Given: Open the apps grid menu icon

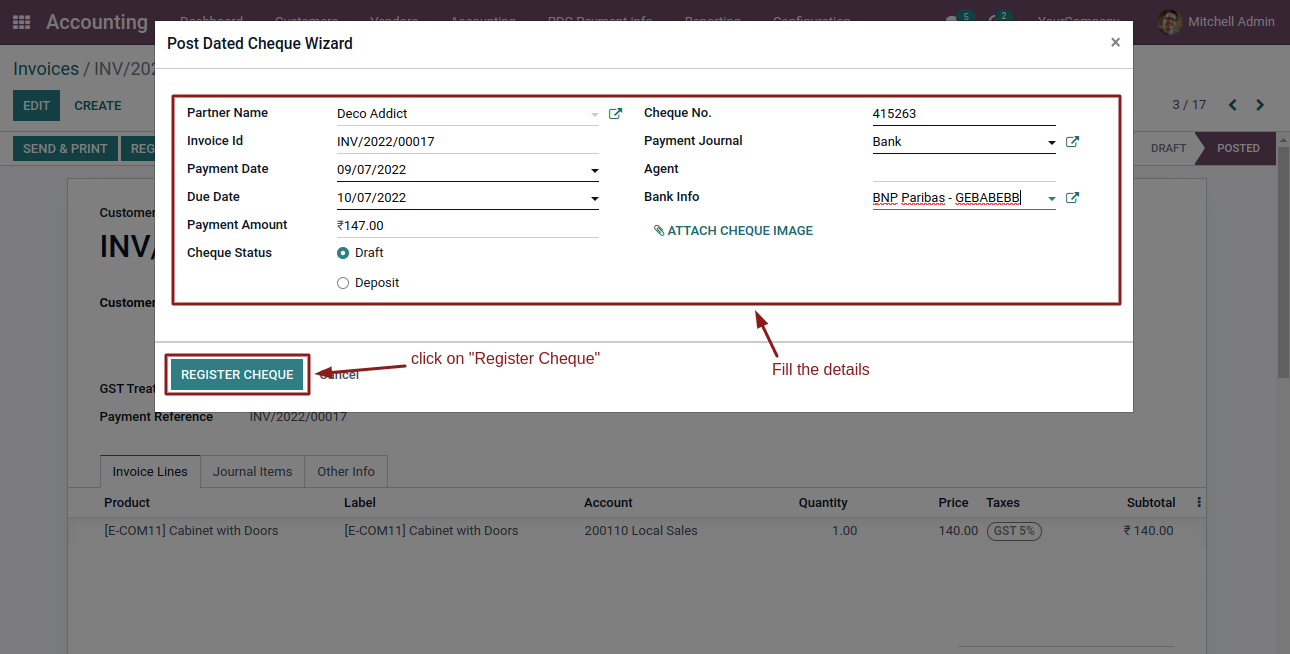Looking at the screenshot, I should pyautogui.click(x=21, y=22).
